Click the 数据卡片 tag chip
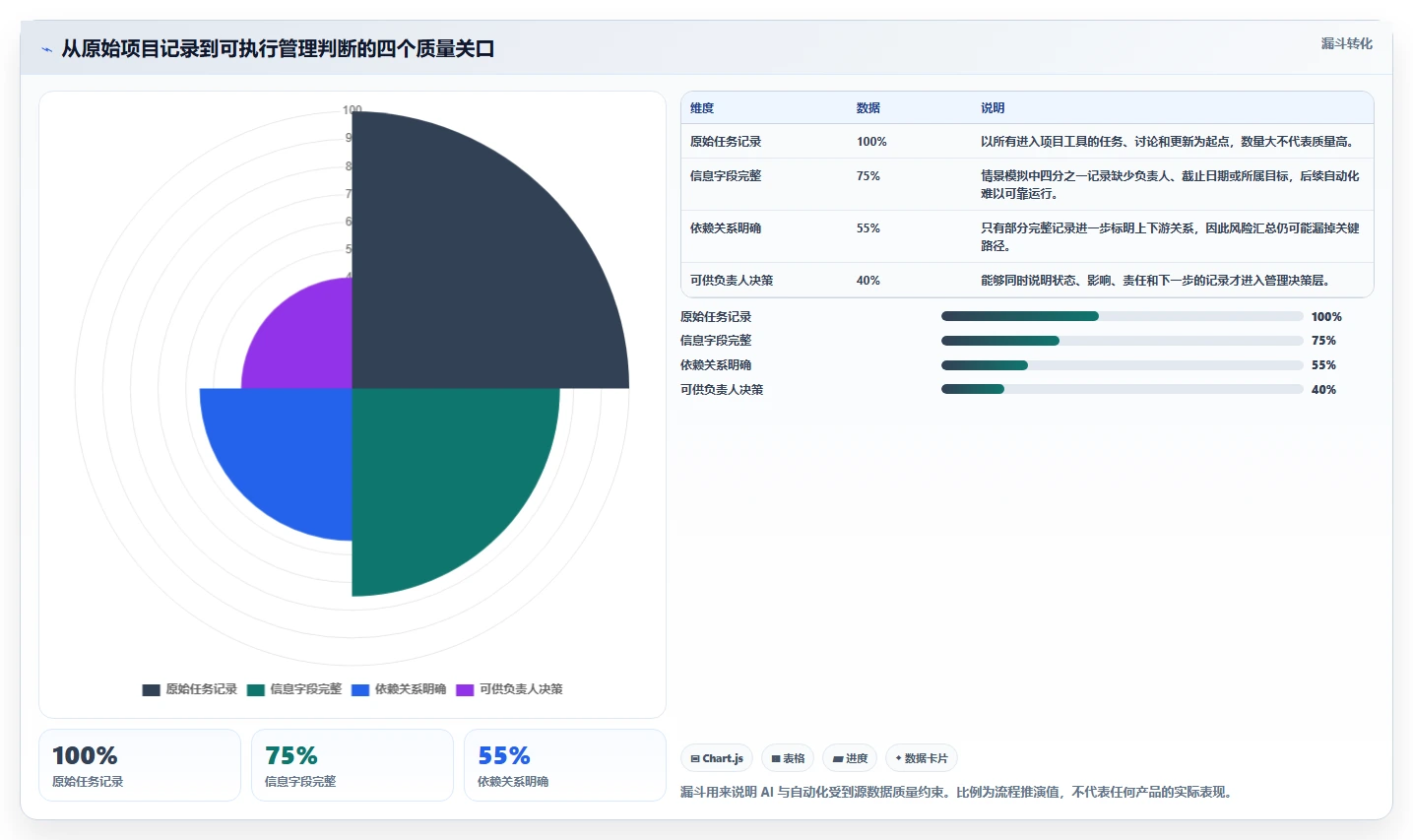Screen dimensions: 1413x840 [x=922, y=758]
